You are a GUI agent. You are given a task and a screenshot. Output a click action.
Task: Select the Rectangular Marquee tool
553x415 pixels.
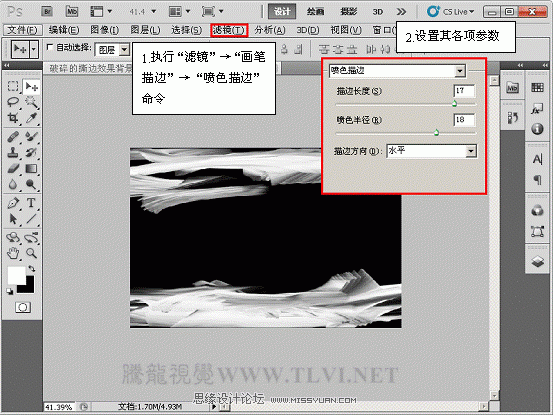pos(13,86)
